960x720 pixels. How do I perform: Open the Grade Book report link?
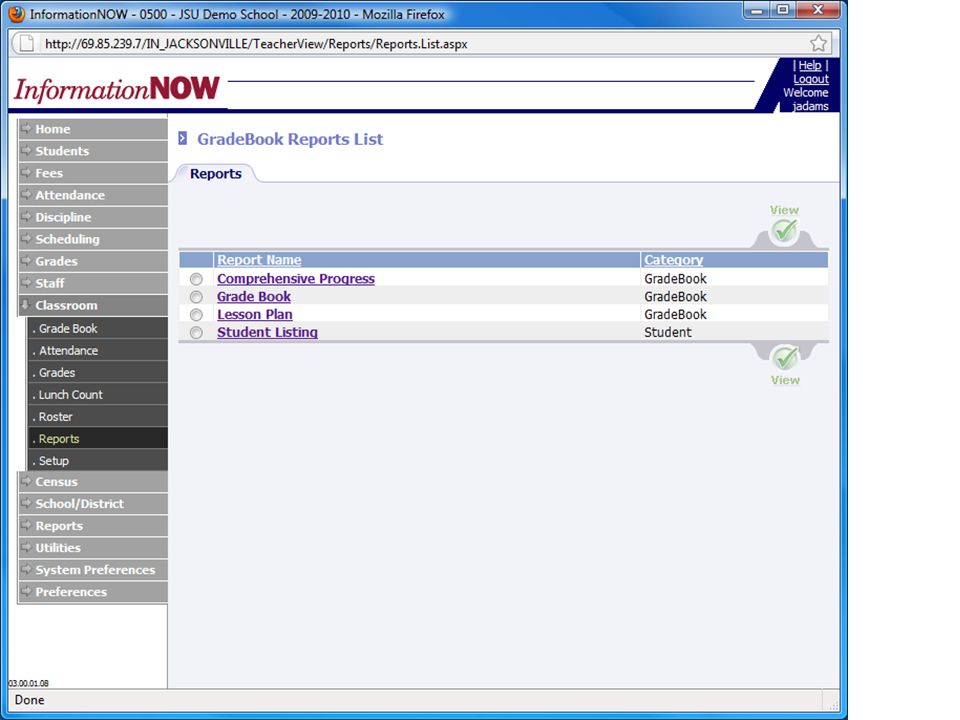point(253,296)
